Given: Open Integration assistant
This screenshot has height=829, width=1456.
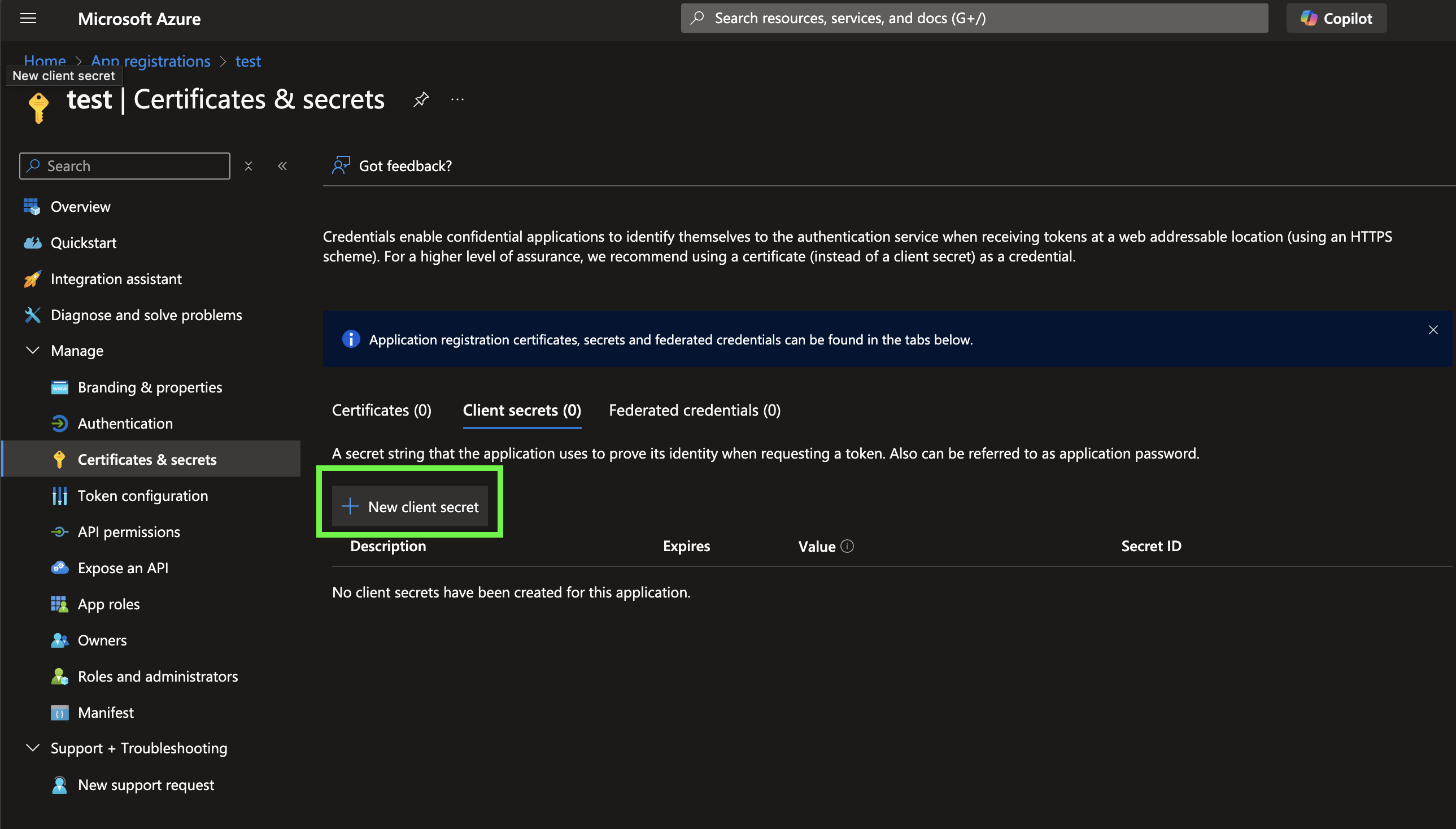Looking at the screenshot, I should [x=116, y=279].
